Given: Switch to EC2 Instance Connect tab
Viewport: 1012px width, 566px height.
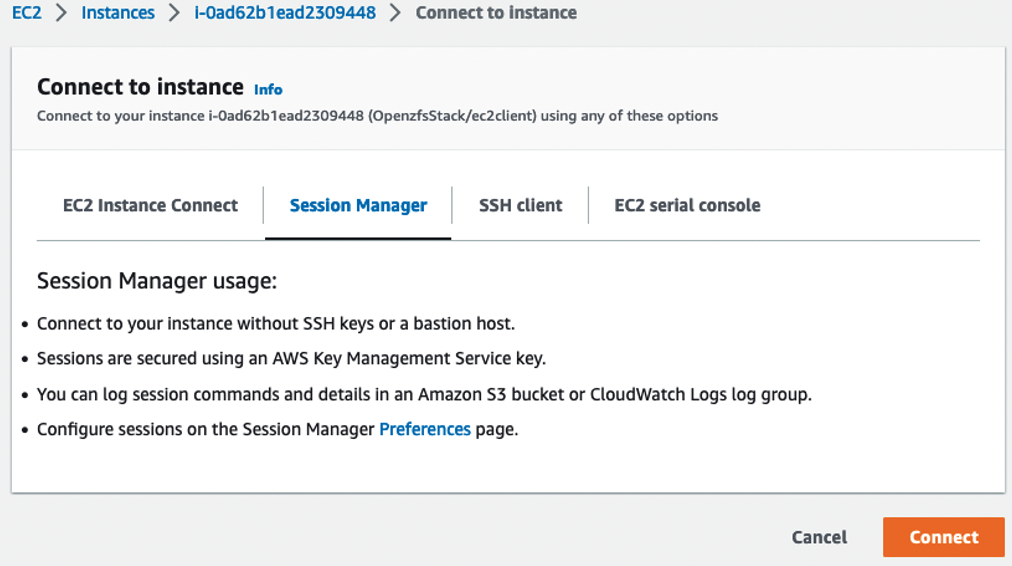Looking at the screenshot, I should (x=150, y=205).
